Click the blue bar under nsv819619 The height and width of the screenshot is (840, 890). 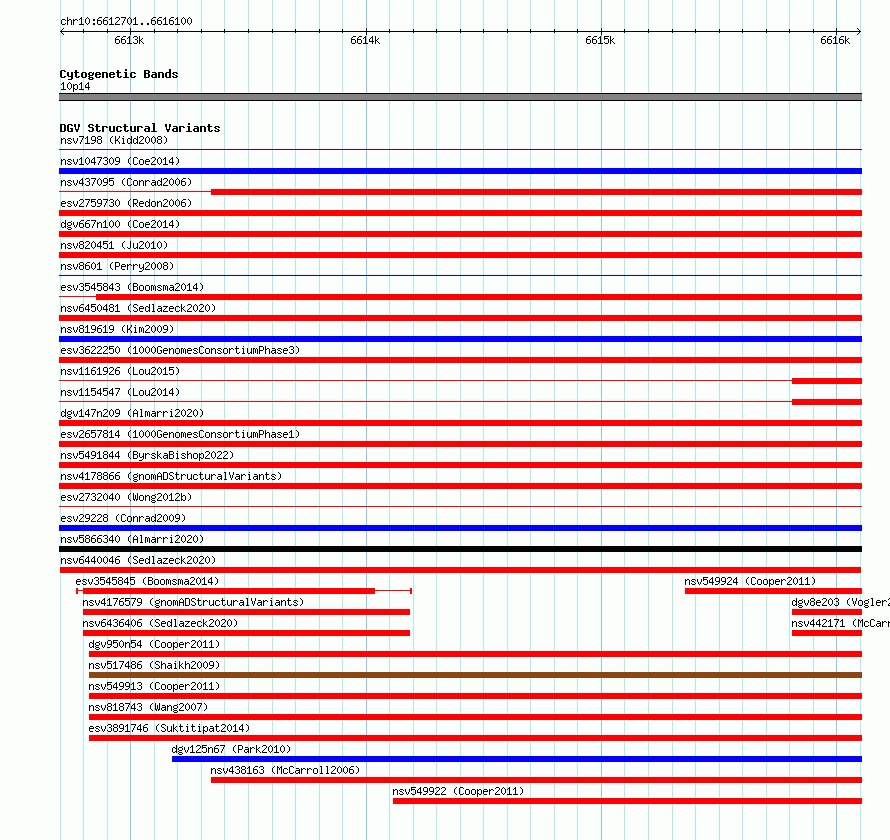460,339
